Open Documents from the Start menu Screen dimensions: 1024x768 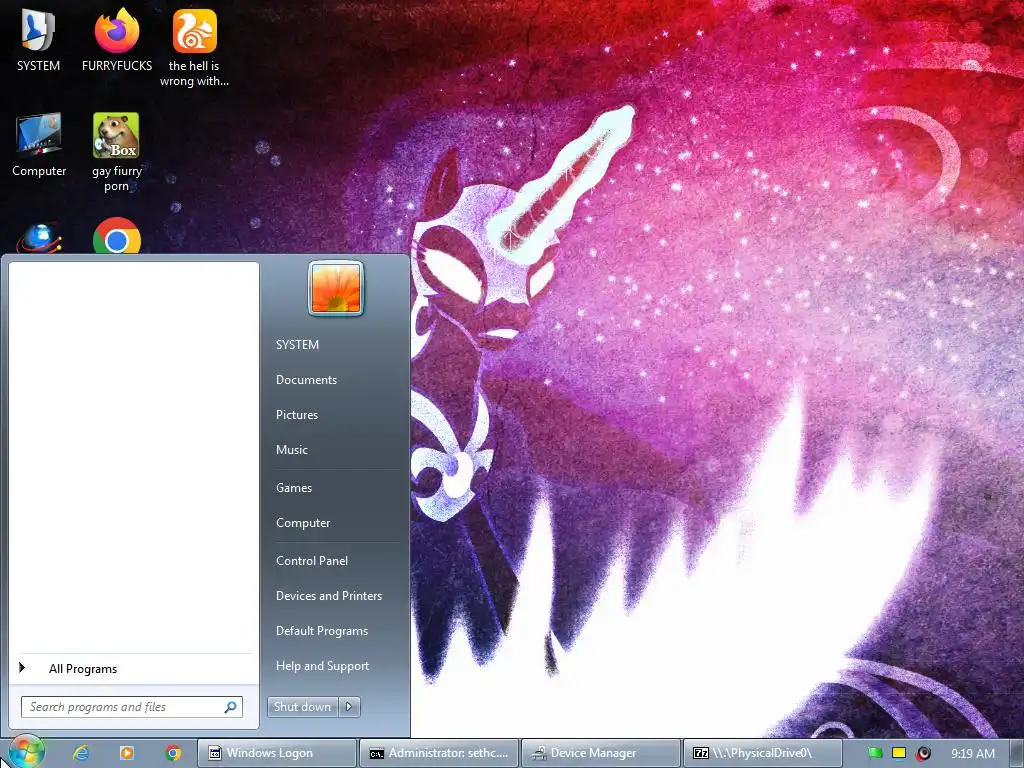306,380
